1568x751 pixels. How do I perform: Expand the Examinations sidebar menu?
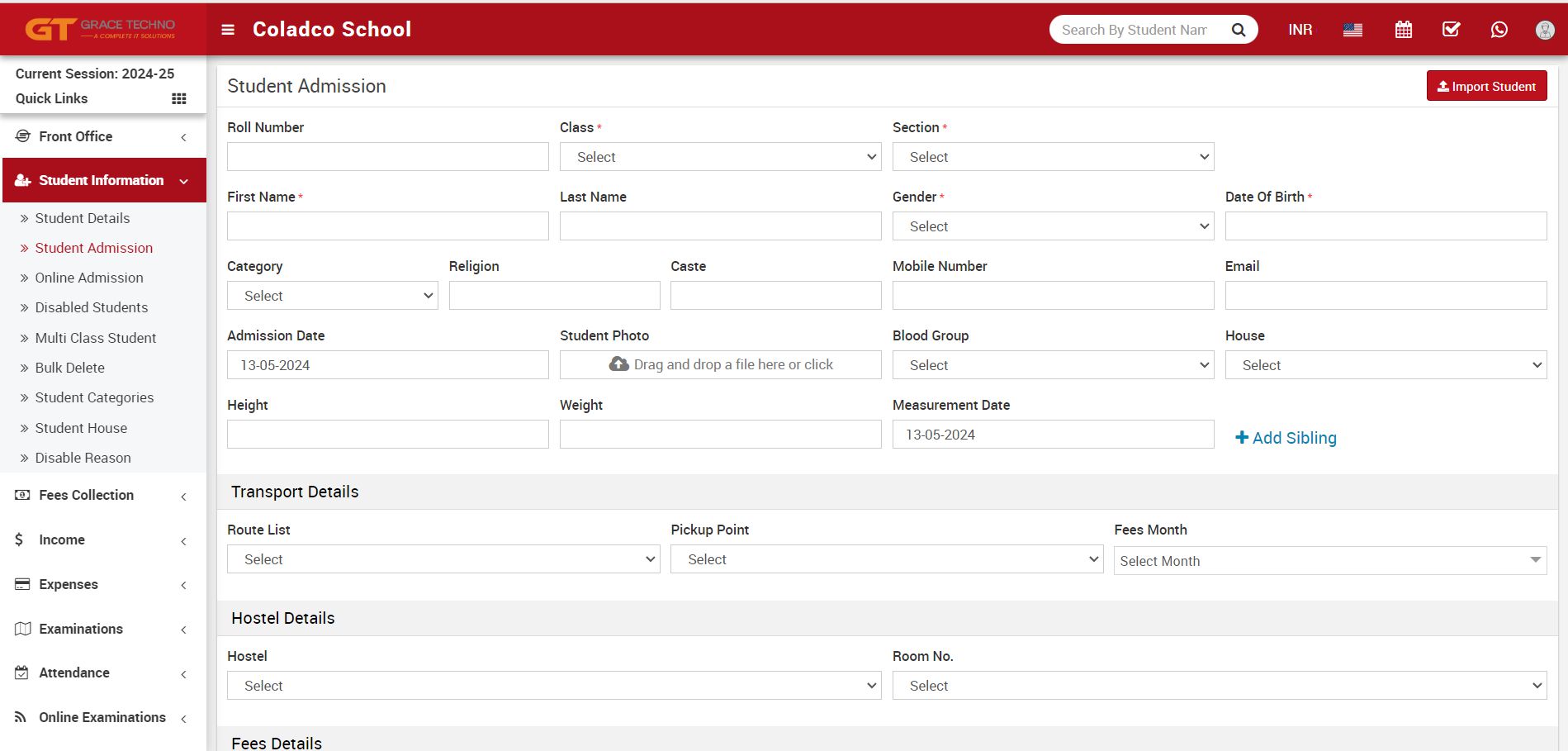point(103,629)
